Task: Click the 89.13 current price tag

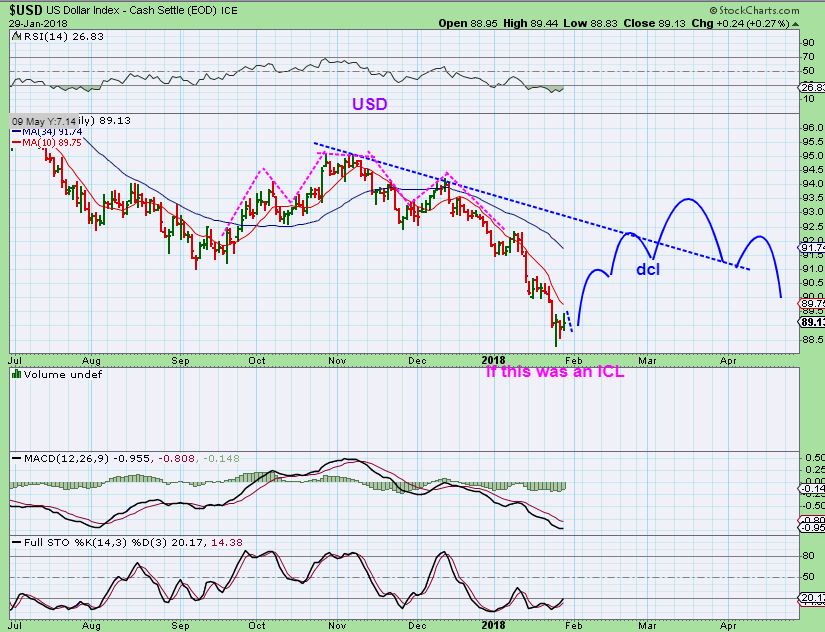Action: [x=811, y=322]
